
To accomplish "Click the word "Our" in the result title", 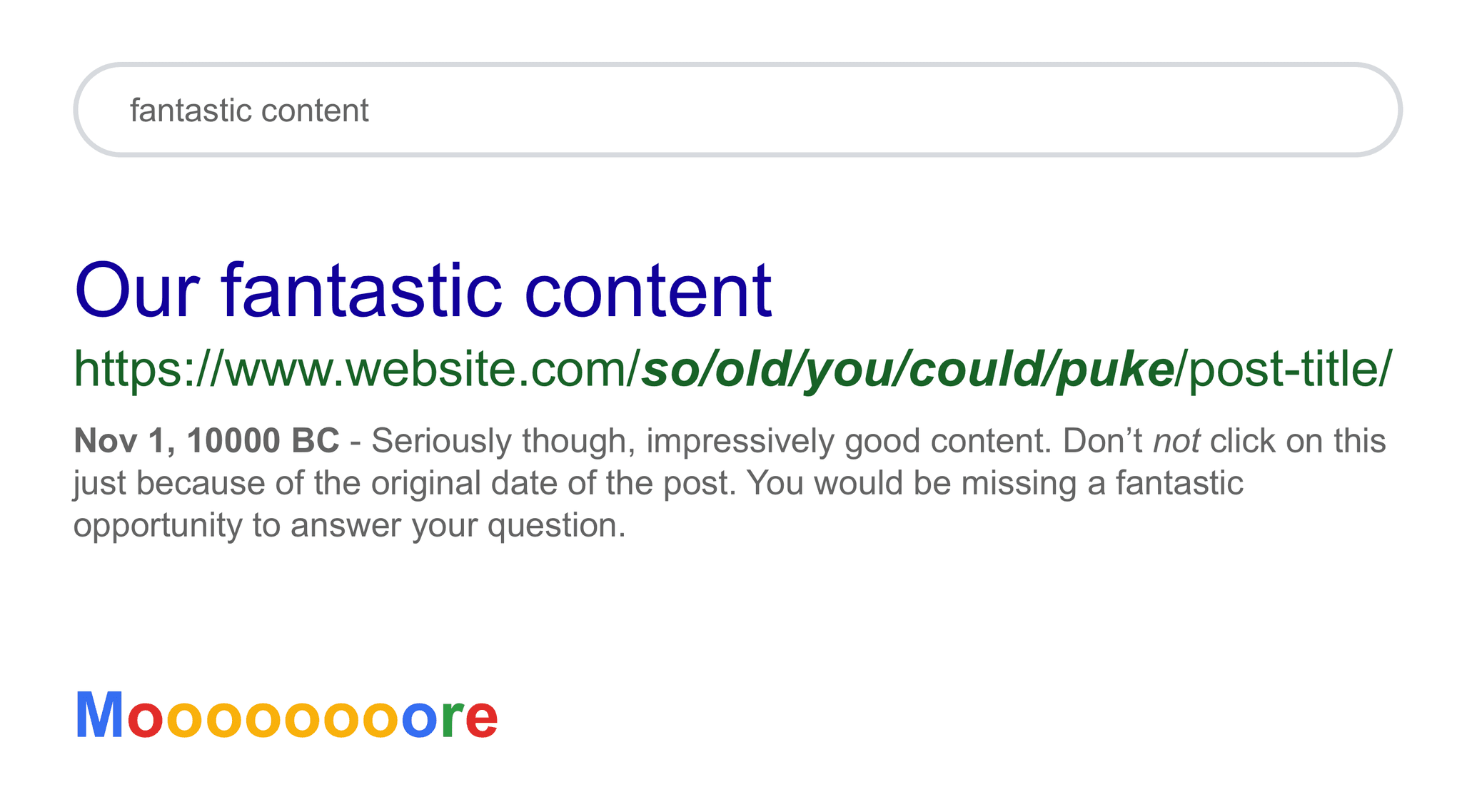I will 136,291.
